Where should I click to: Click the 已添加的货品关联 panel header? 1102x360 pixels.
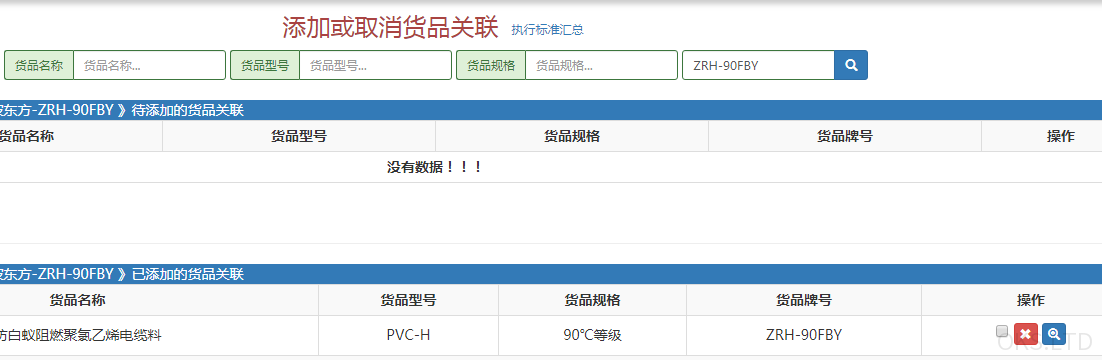[x=551, y=274]
